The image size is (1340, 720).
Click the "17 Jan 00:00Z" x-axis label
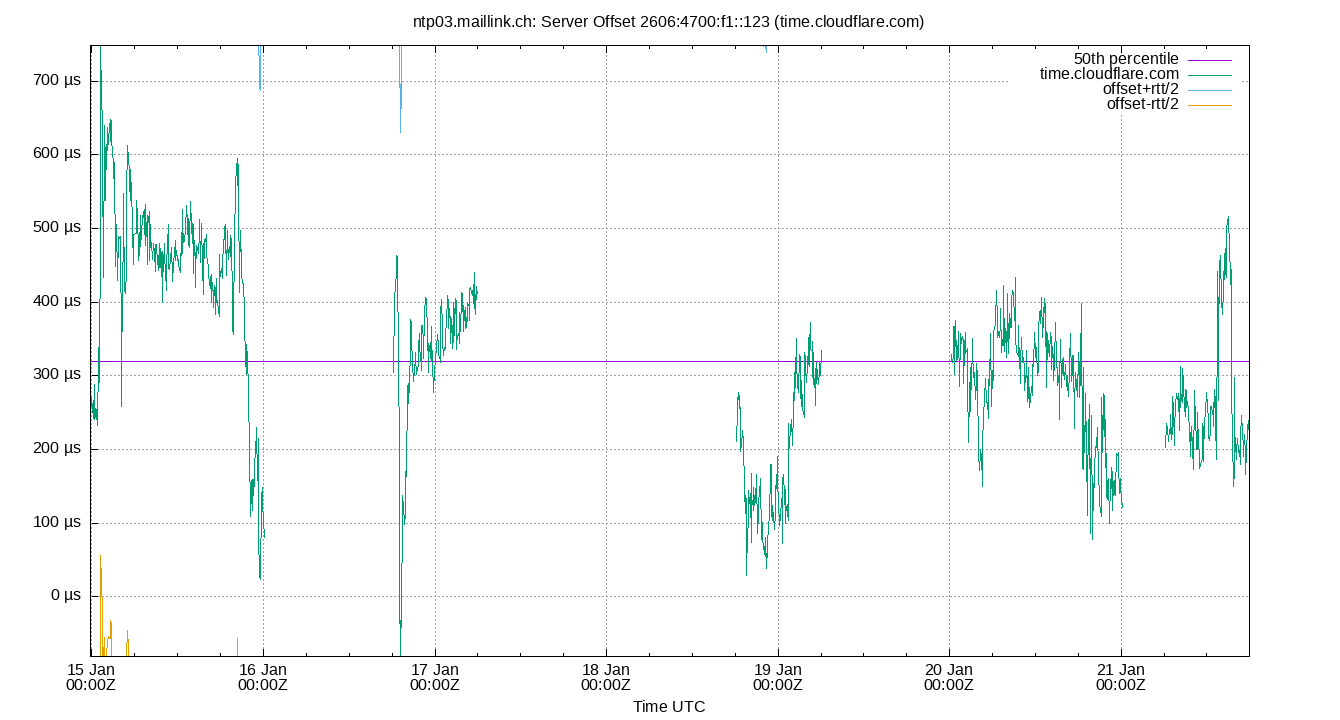point(434,677)
